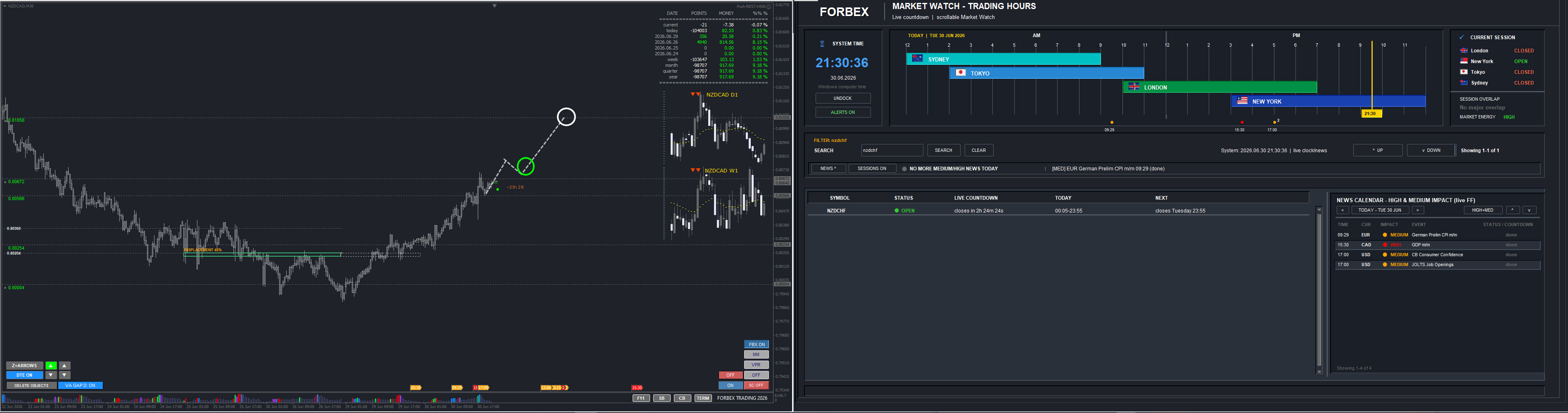Click the green up-arrow button beside Z+ARROWS

tap(51, 366)
